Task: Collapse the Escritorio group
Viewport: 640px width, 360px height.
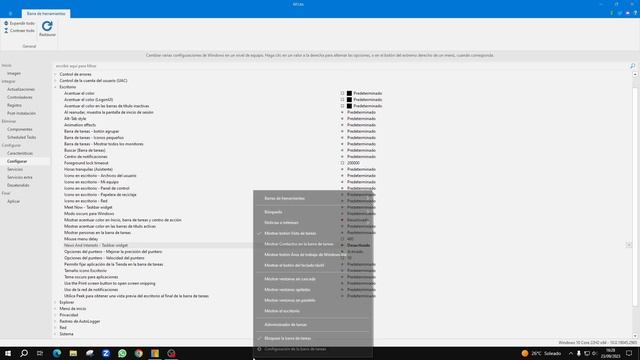Action: [56, 87]
